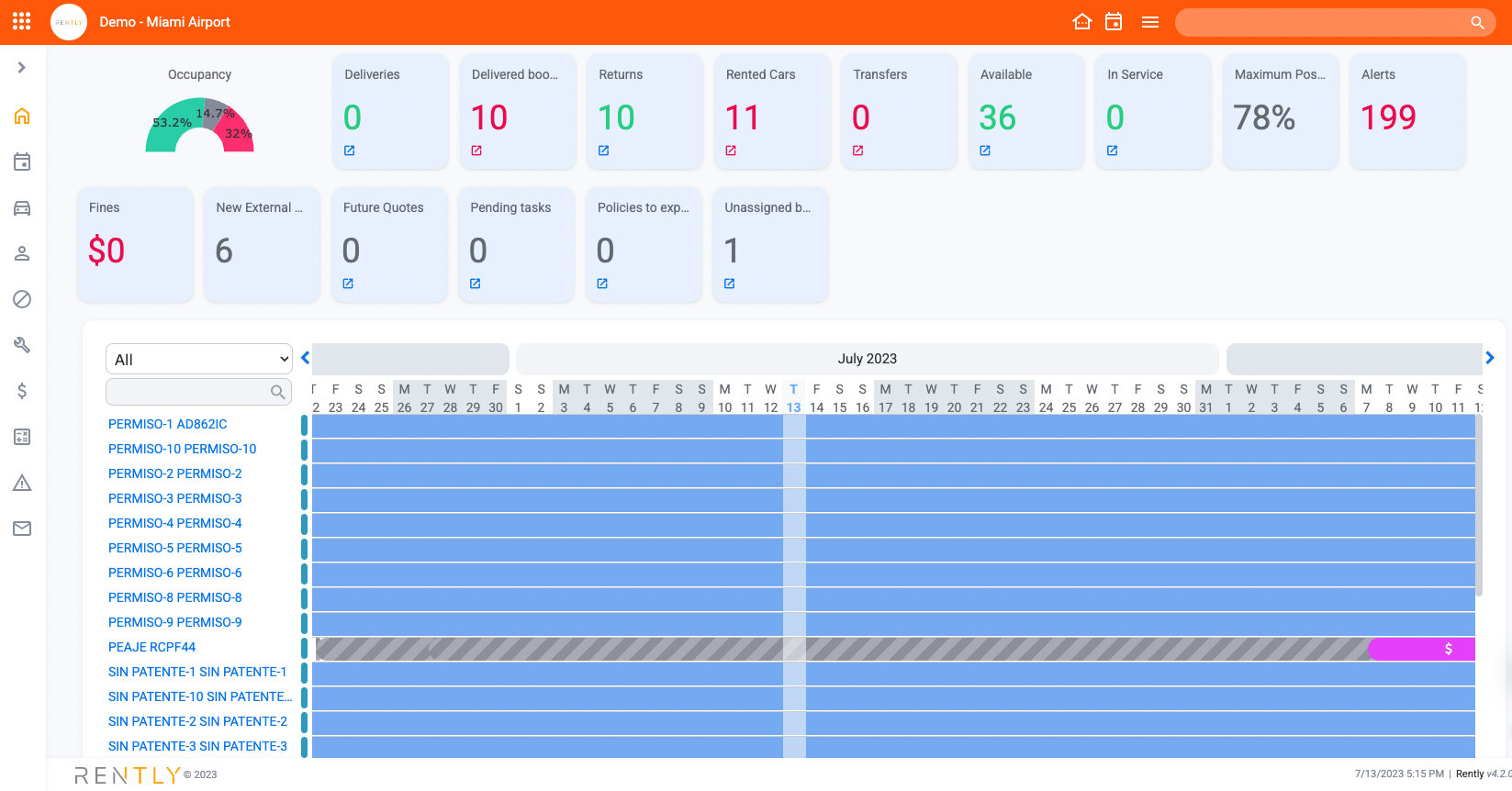Click the vehicle search field in planner
This screenshot has width=1512, height=791.
(188, 392)
